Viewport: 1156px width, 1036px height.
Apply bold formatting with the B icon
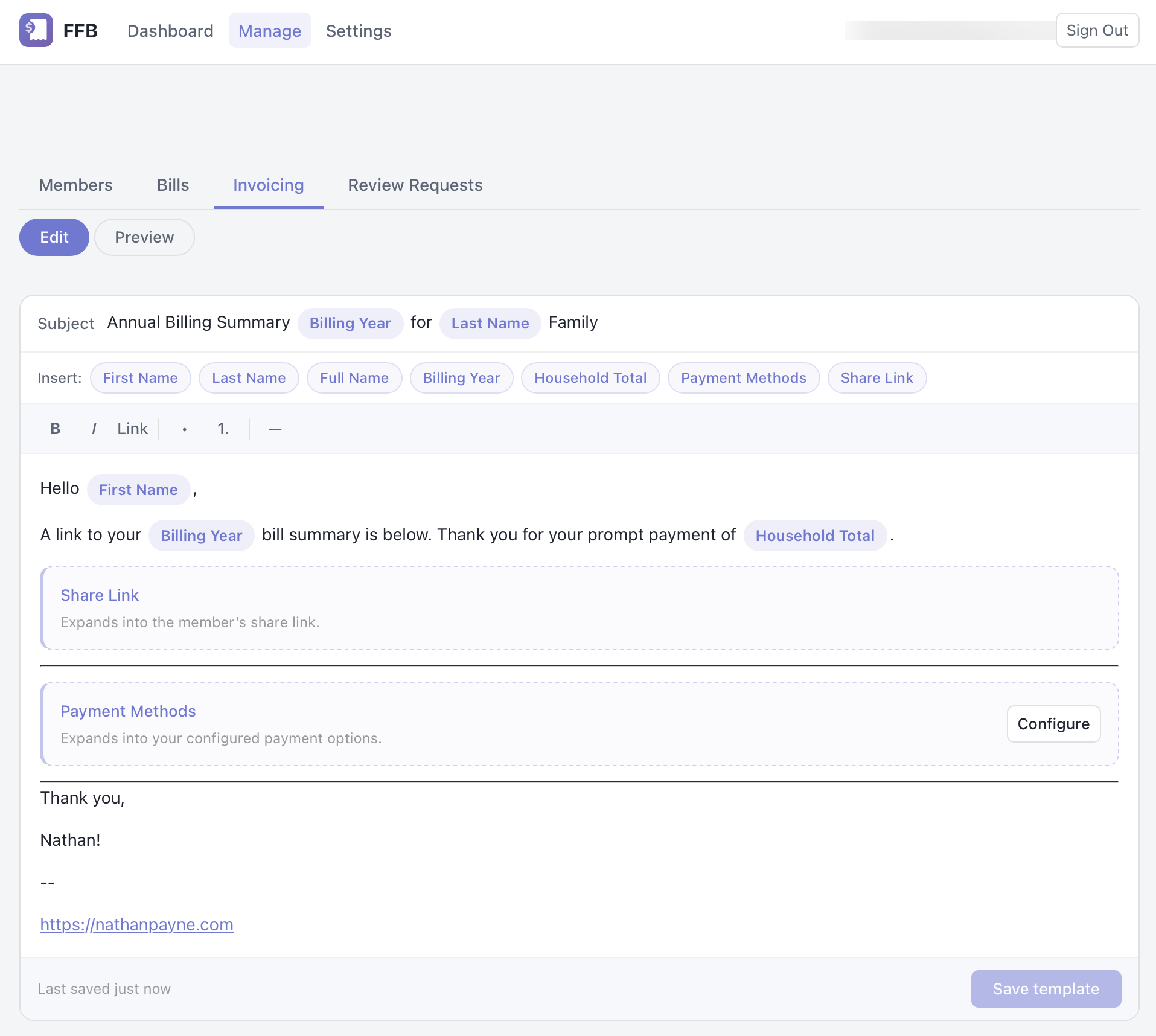[55, 429]
